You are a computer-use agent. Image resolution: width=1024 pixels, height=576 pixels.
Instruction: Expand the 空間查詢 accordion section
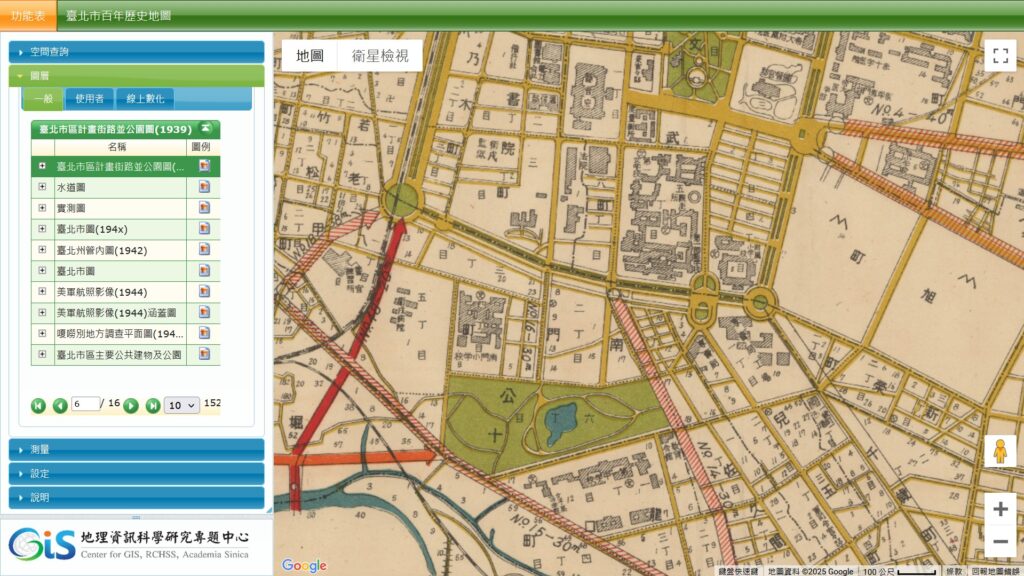coord(136,52)
